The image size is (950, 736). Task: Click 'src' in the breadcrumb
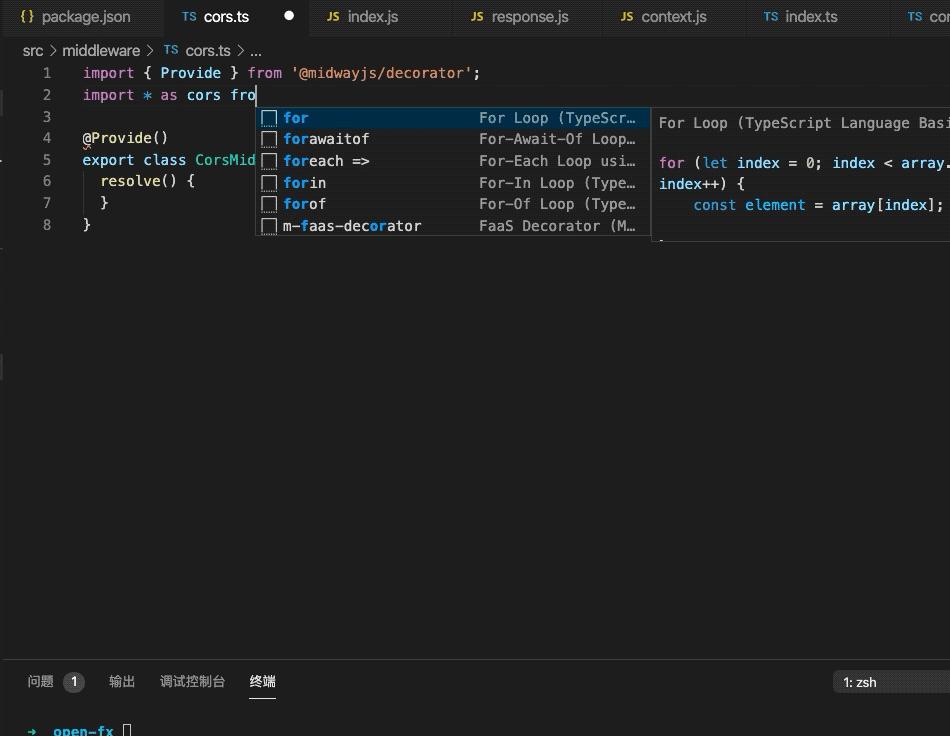[33, 51]
